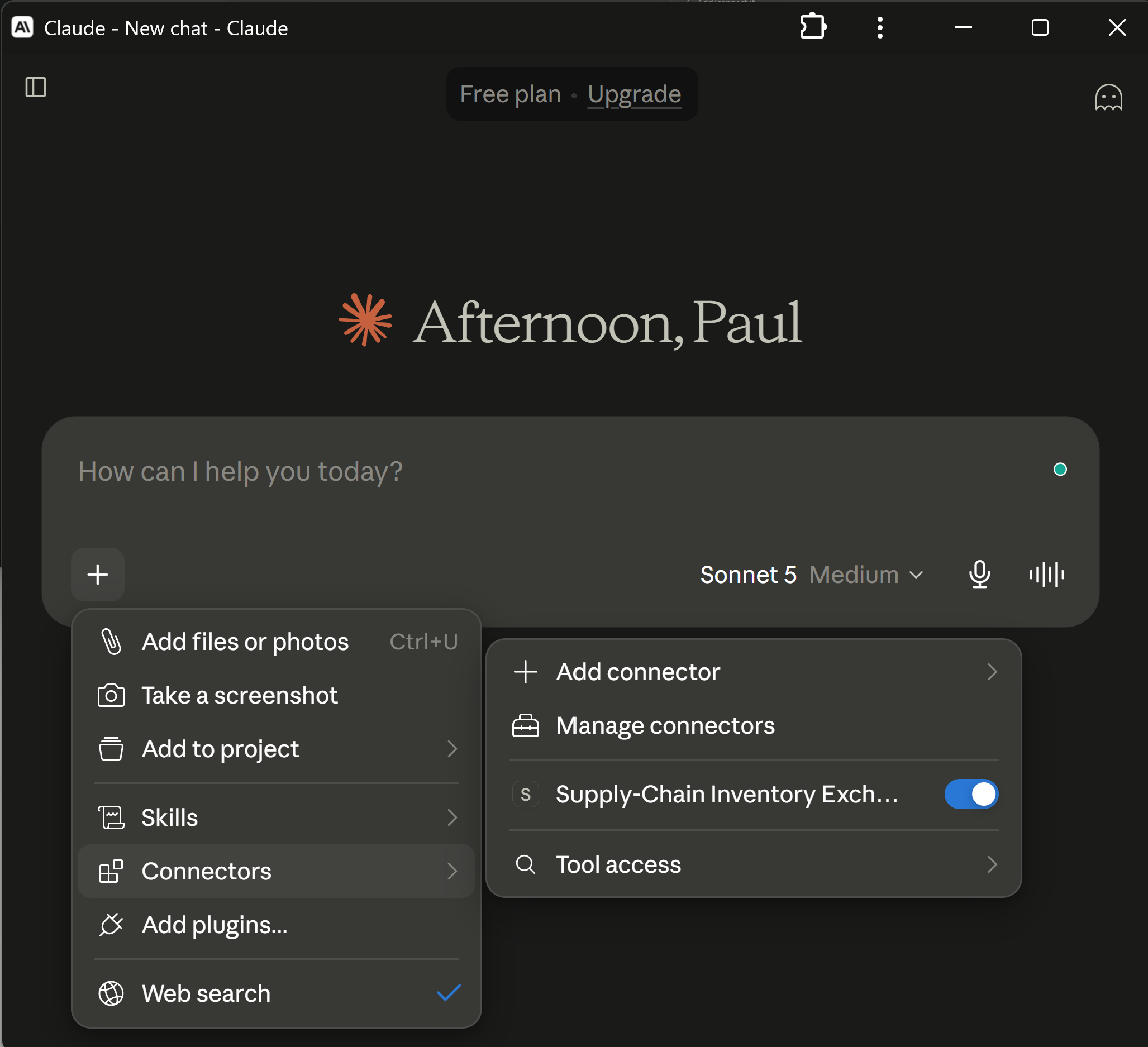1148x1047 pixels.
Task: Open the three-dot menu in title bar
Action: (x=880, y=27)
